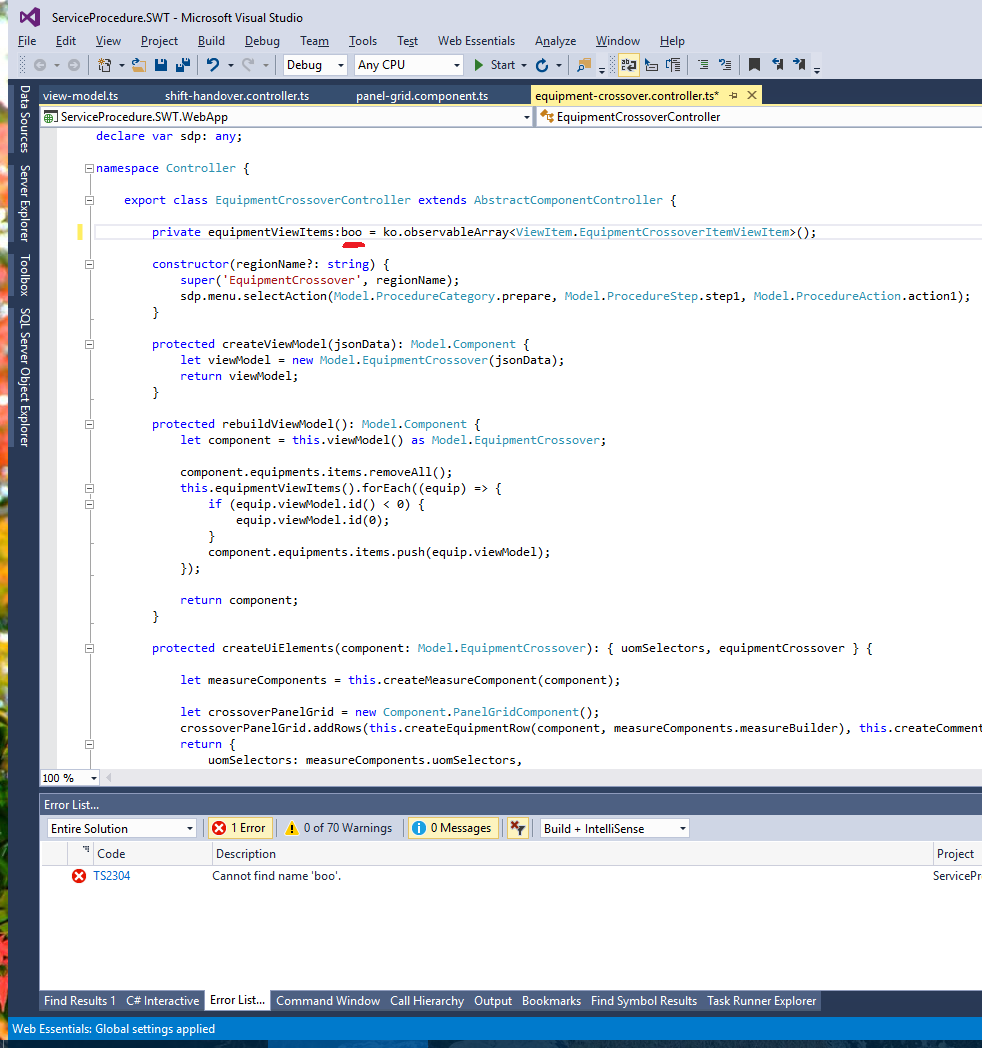Collapse the createUiElements method block
This screenshot has height=1048, width=982.
[x=89, y=648]
